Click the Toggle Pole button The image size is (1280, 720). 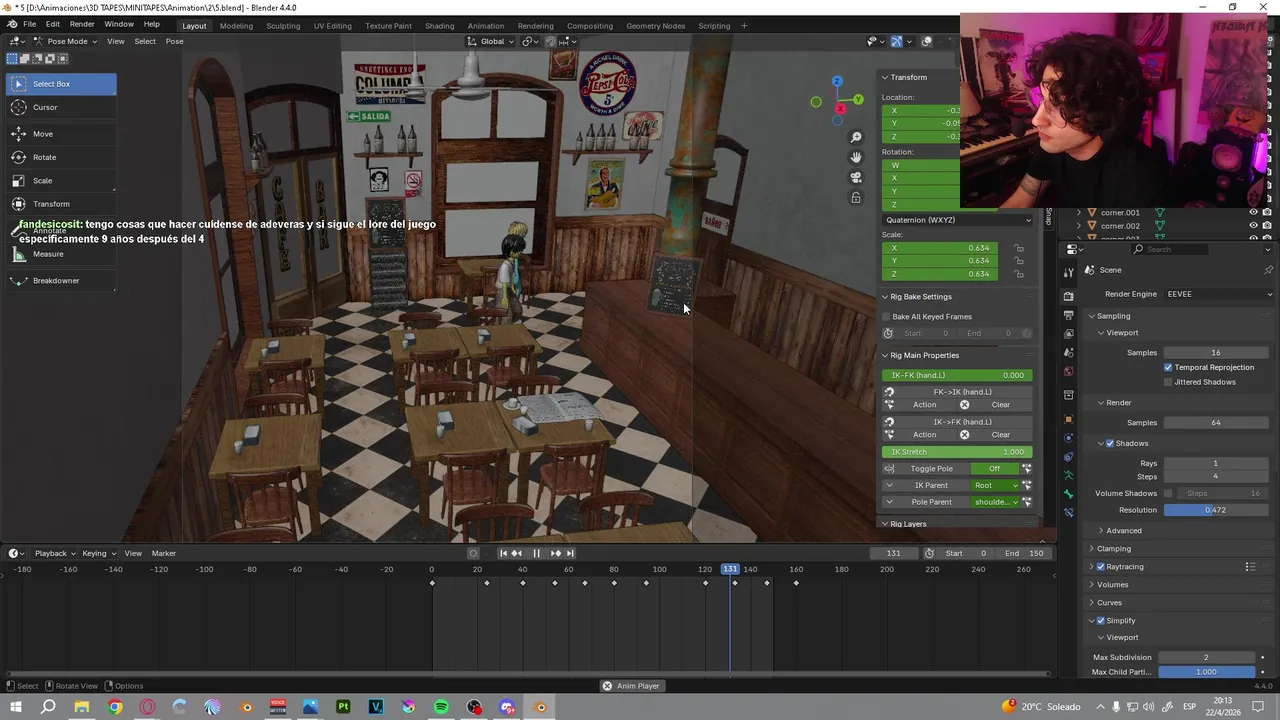click(x=931, y=468)
